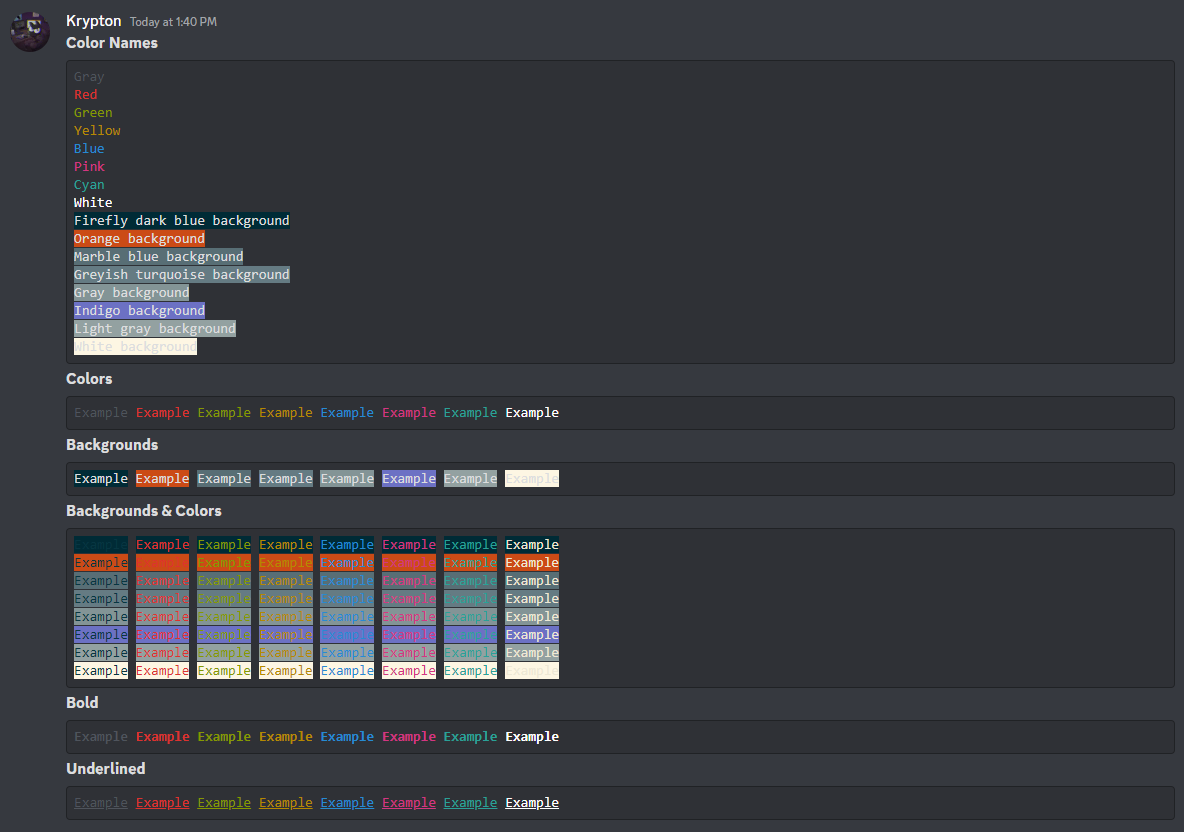The height and width of the screenshot is (832, 1184).
Task: Select the first Example in the Bold section
Action: pos(100,736)
